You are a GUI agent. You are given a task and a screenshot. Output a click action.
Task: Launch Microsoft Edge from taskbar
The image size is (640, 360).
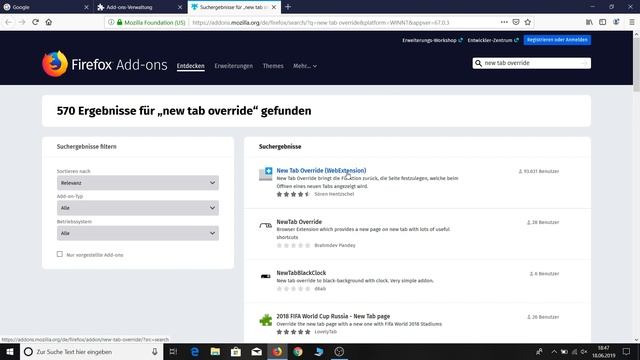195,351
